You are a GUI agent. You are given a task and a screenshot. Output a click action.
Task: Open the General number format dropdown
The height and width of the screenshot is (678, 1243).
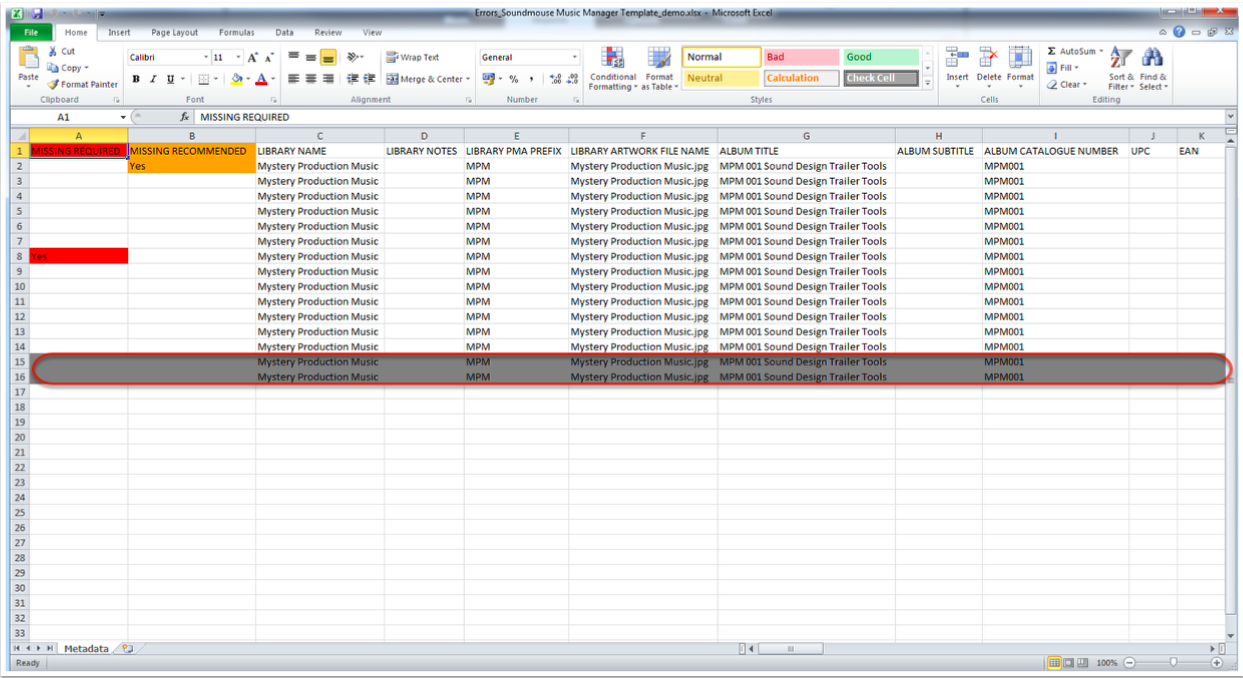tap(574, 58)
